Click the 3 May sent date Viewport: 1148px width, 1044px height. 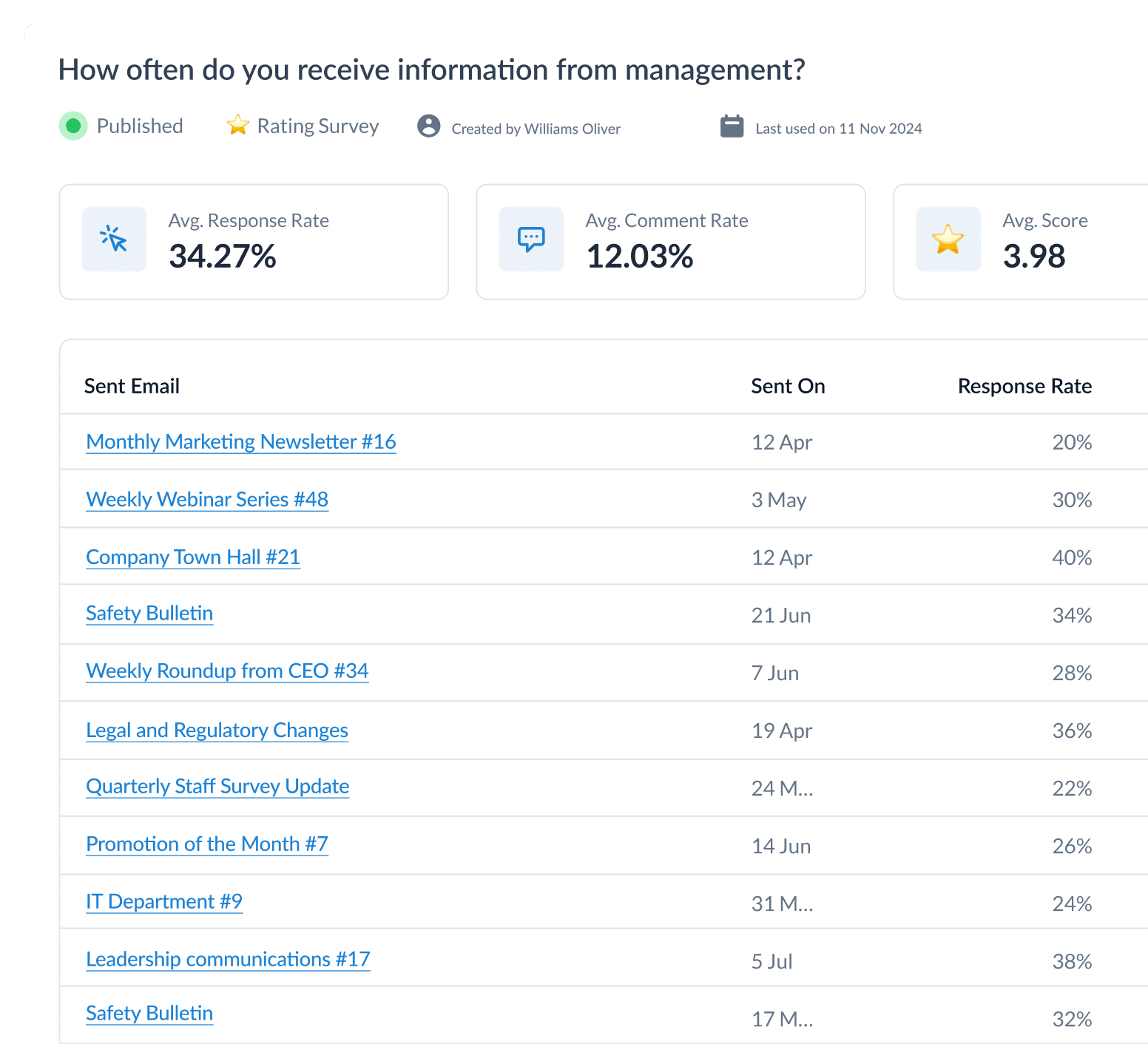click(779, 500)
